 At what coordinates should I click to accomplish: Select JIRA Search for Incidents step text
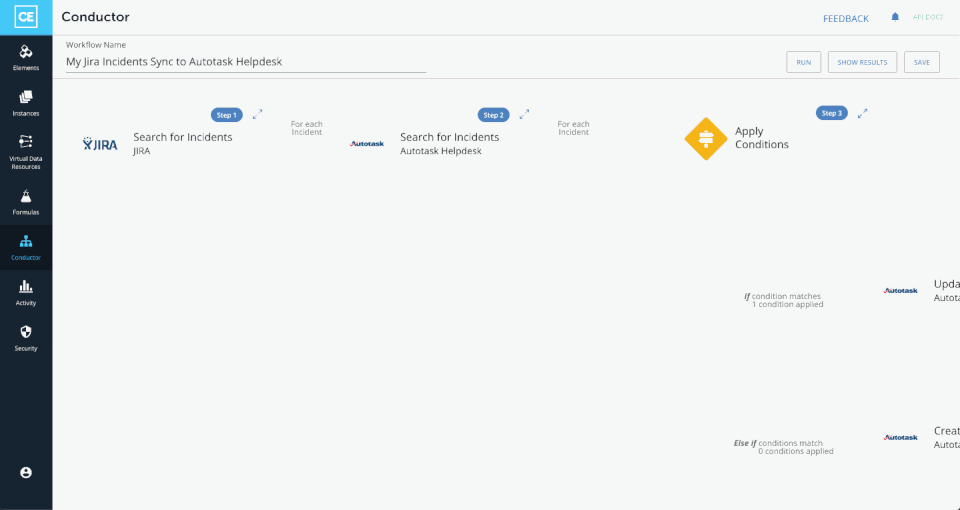click(182, 144)
